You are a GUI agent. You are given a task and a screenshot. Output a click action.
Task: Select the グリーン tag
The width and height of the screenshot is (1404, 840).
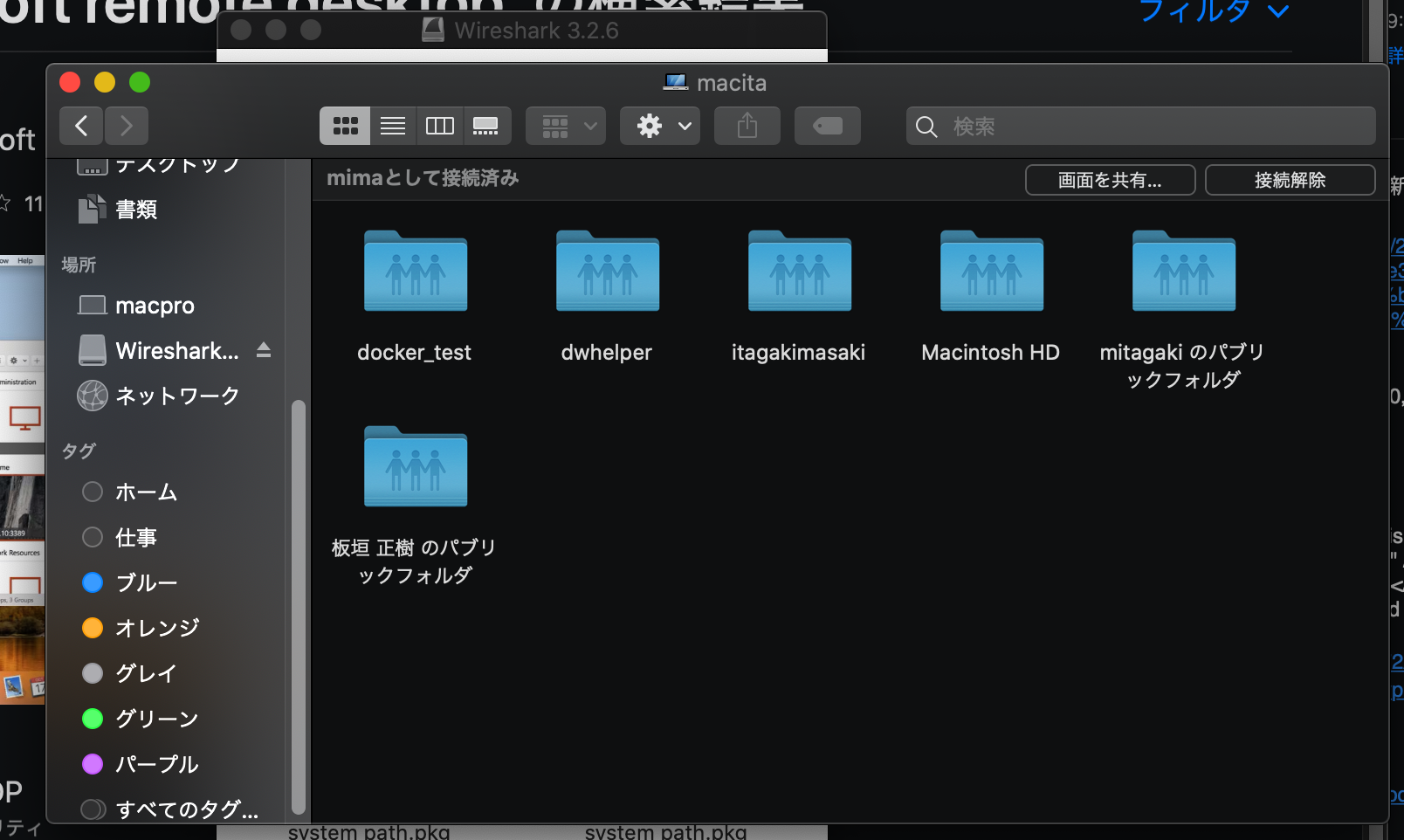[x=166, y=720]
